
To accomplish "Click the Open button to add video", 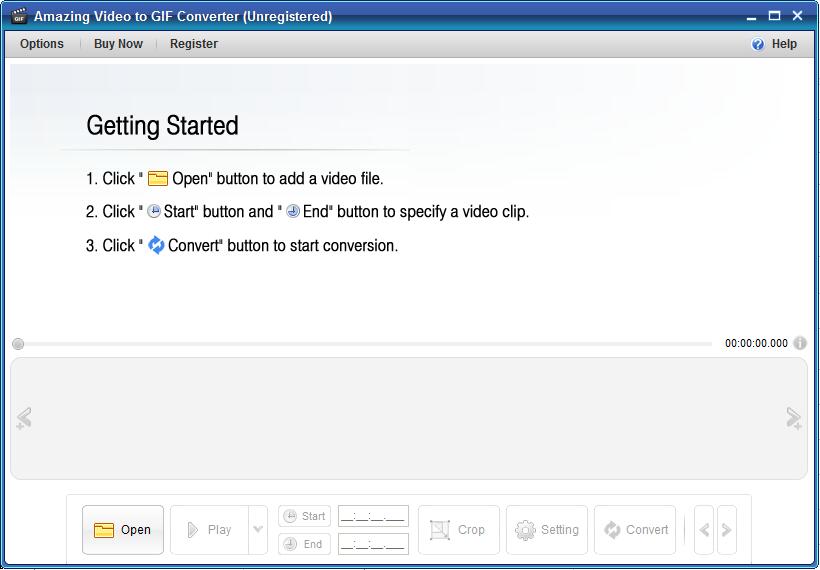I will [122, 530].
